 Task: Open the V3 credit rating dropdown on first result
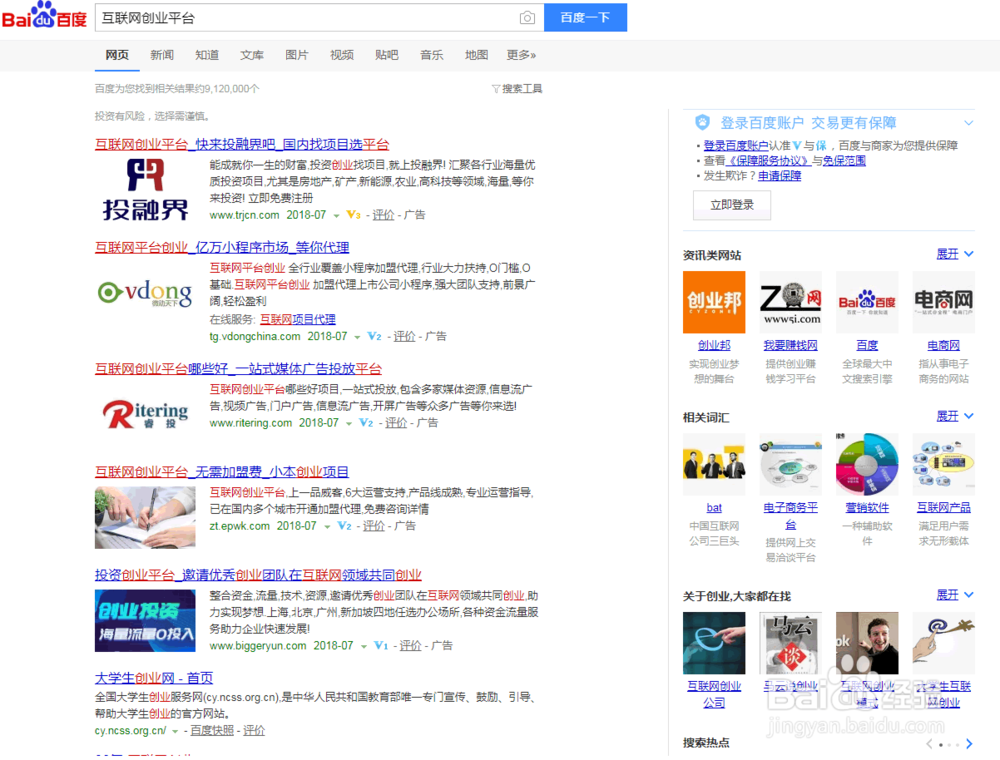point(356,215)
